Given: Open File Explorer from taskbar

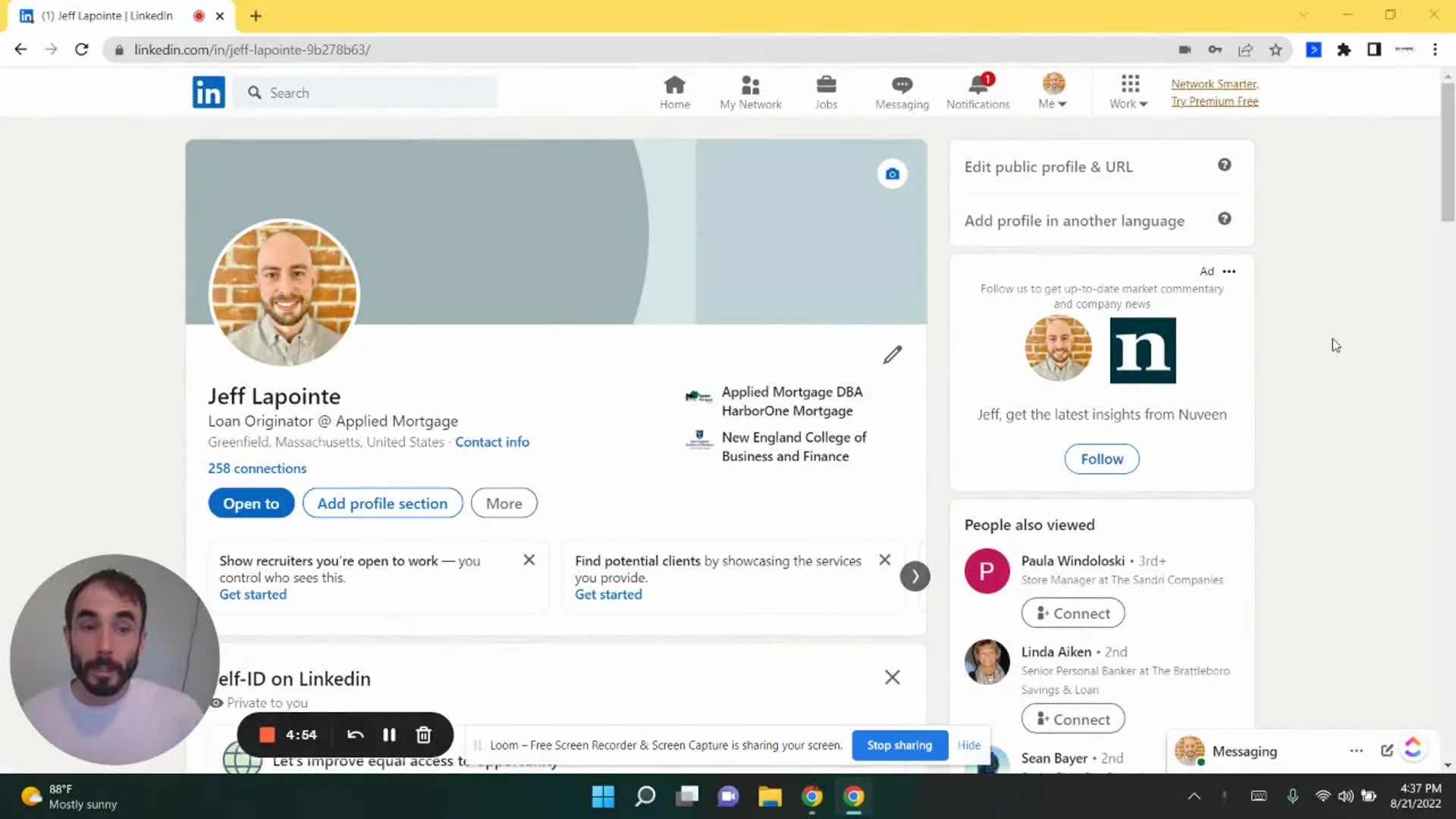Looking at the screenshot, I should (x=770, y=796).
